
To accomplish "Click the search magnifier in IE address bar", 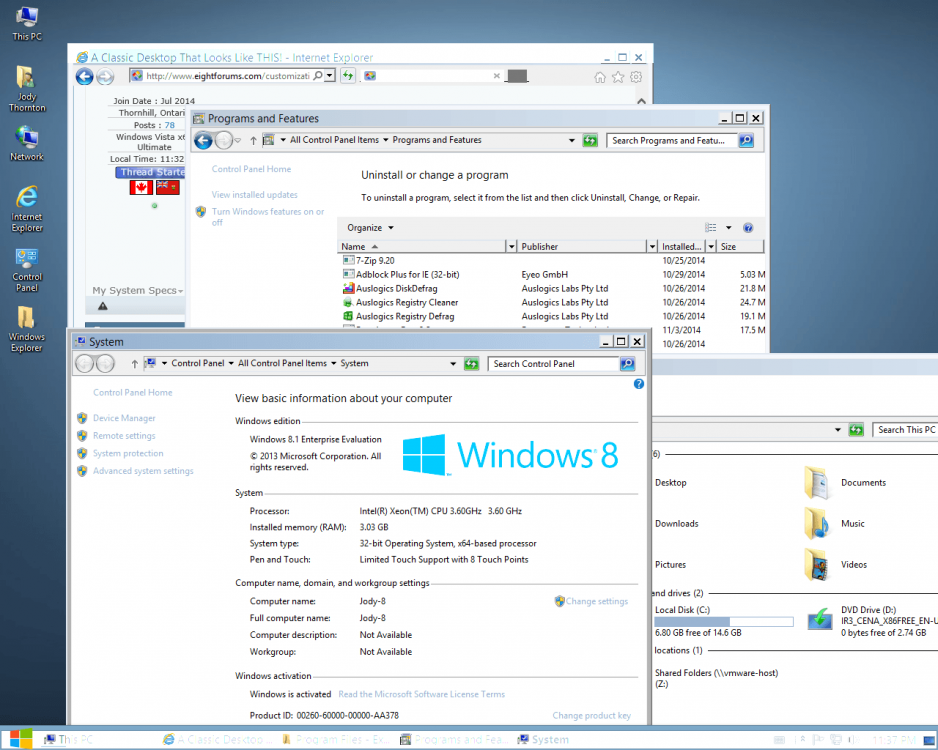I will coord(318,76).
